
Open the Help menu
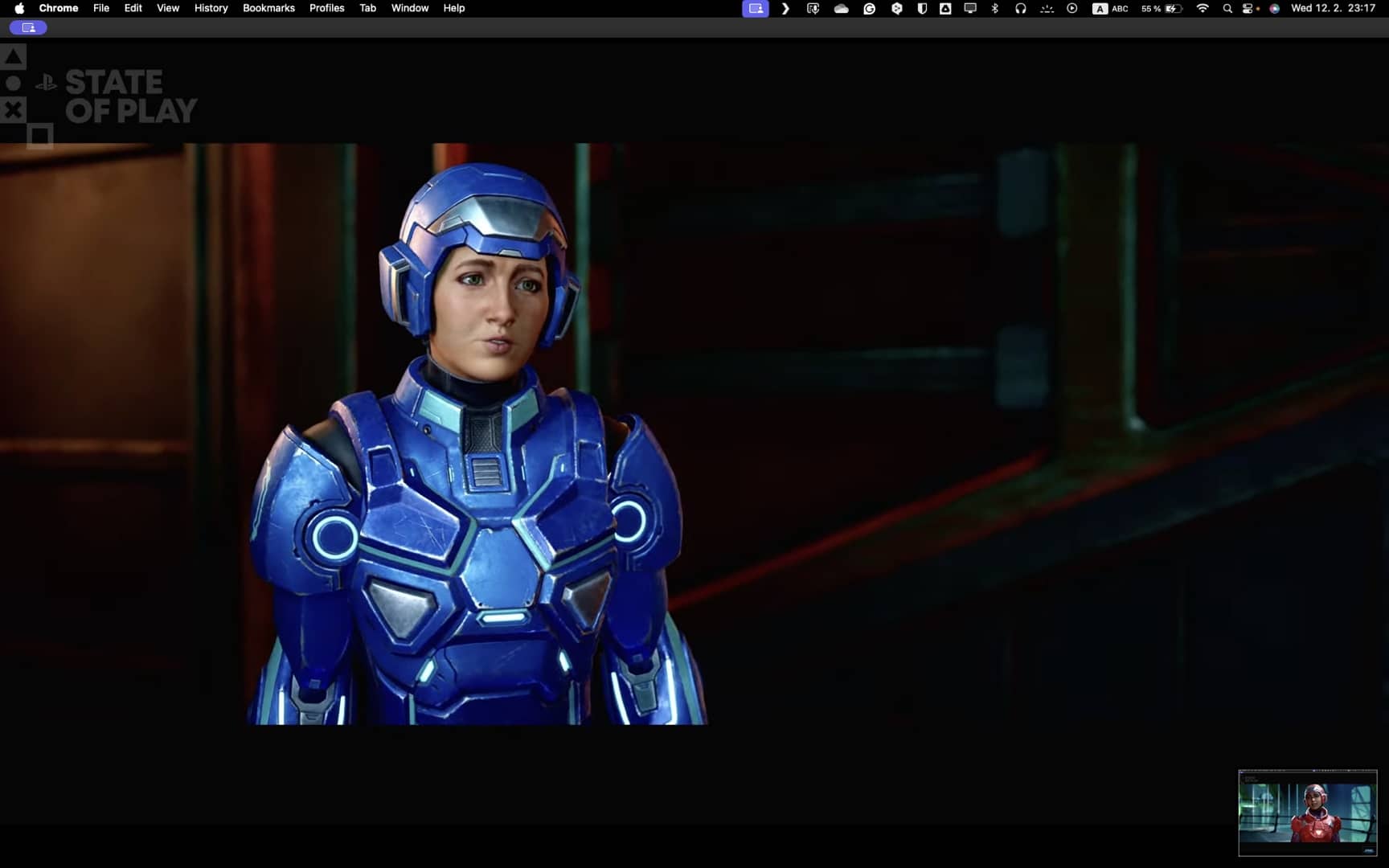[454, 8]
